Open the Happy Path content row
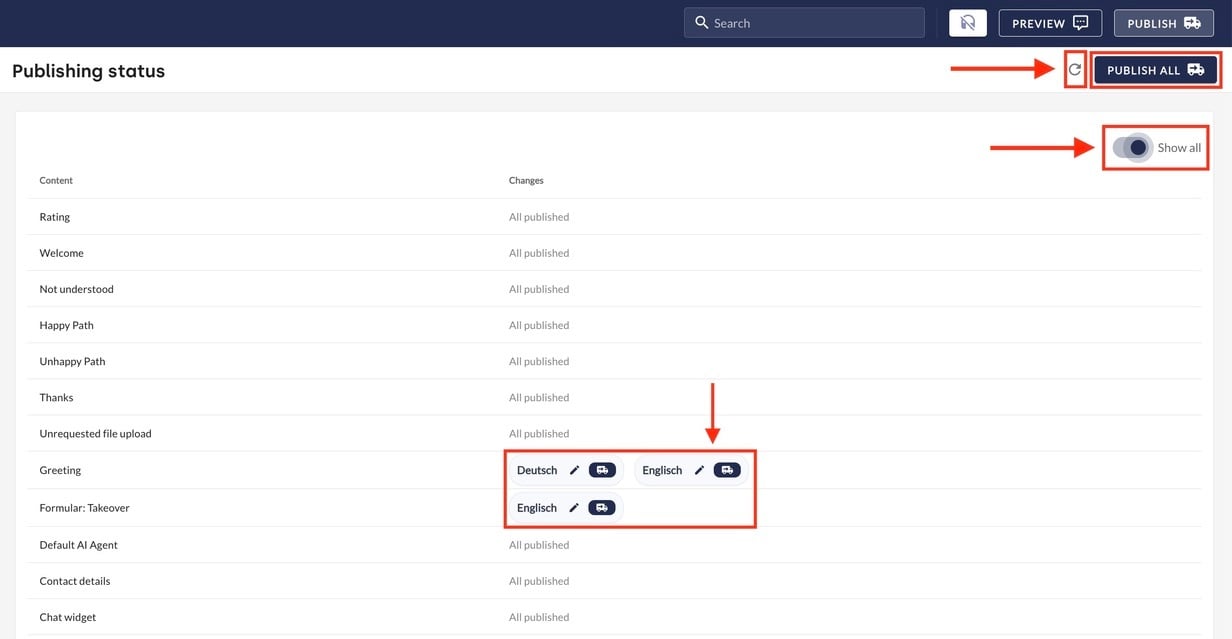This screenshot has height=639, width=1232. pyautogui.click(x=66, y=325)
